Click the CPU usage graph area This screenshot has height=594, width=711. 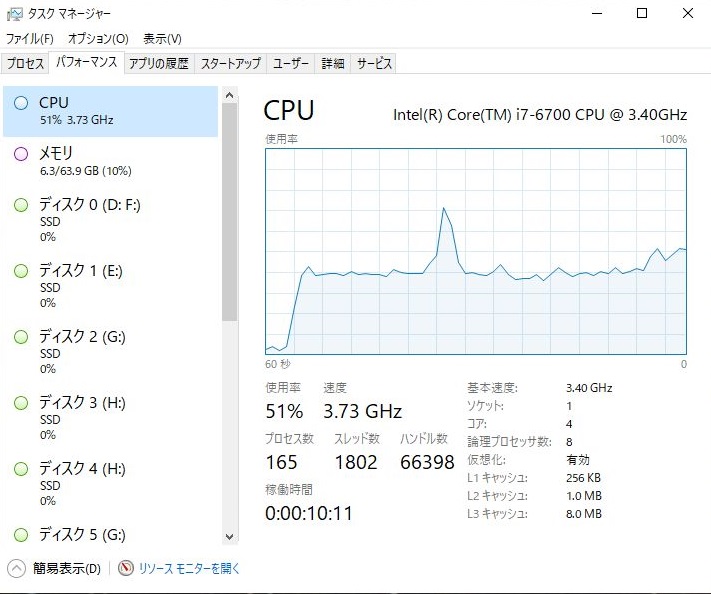476,251
